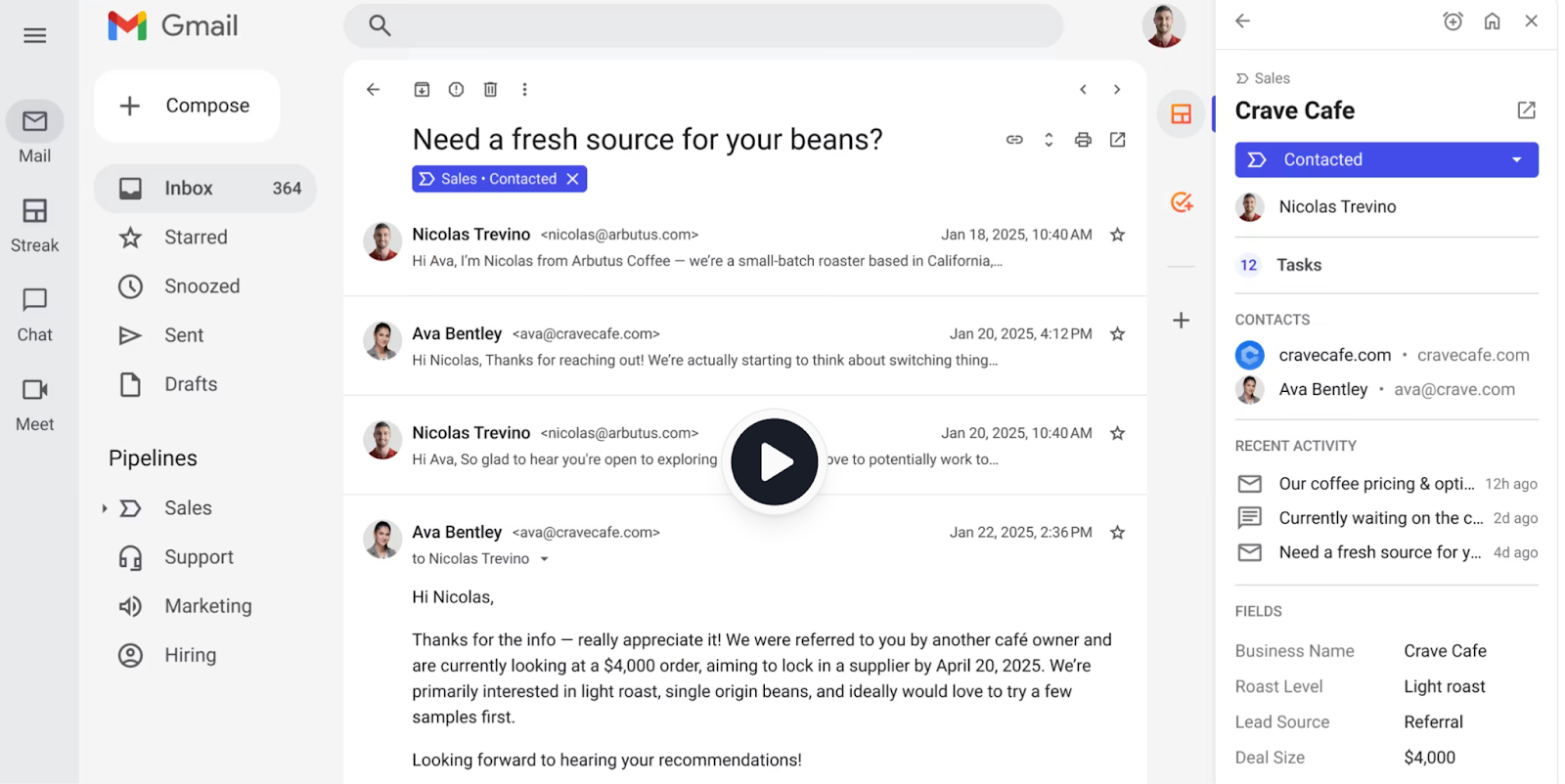Click the reminder clock-plus icon in sidebar
Viewport: 1565px width, 784px height.
pos(1453,21)
